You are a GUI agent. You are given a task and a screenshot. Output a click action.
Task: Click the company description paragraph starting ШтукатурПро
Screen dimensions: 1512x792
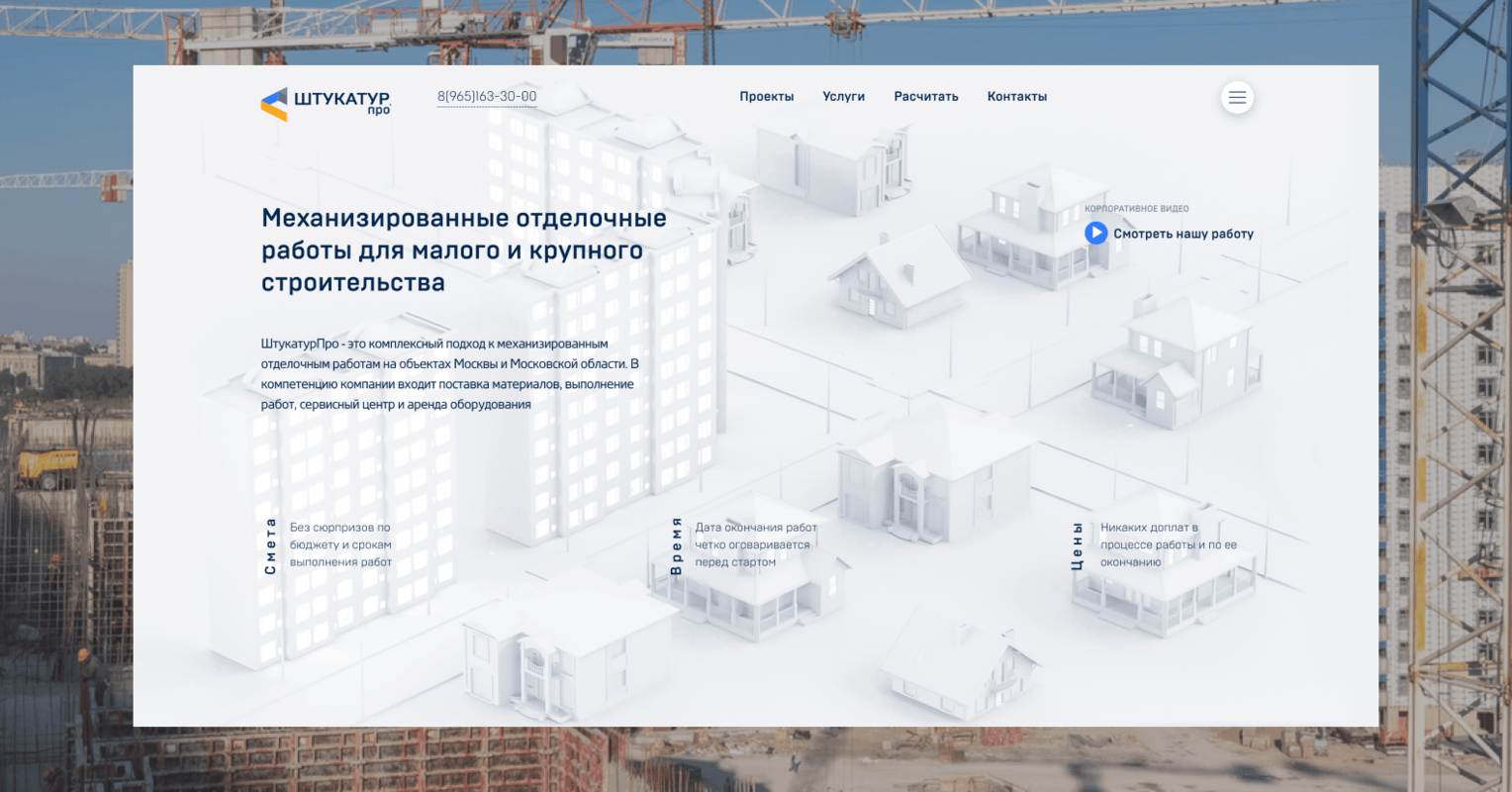[450, 374]
